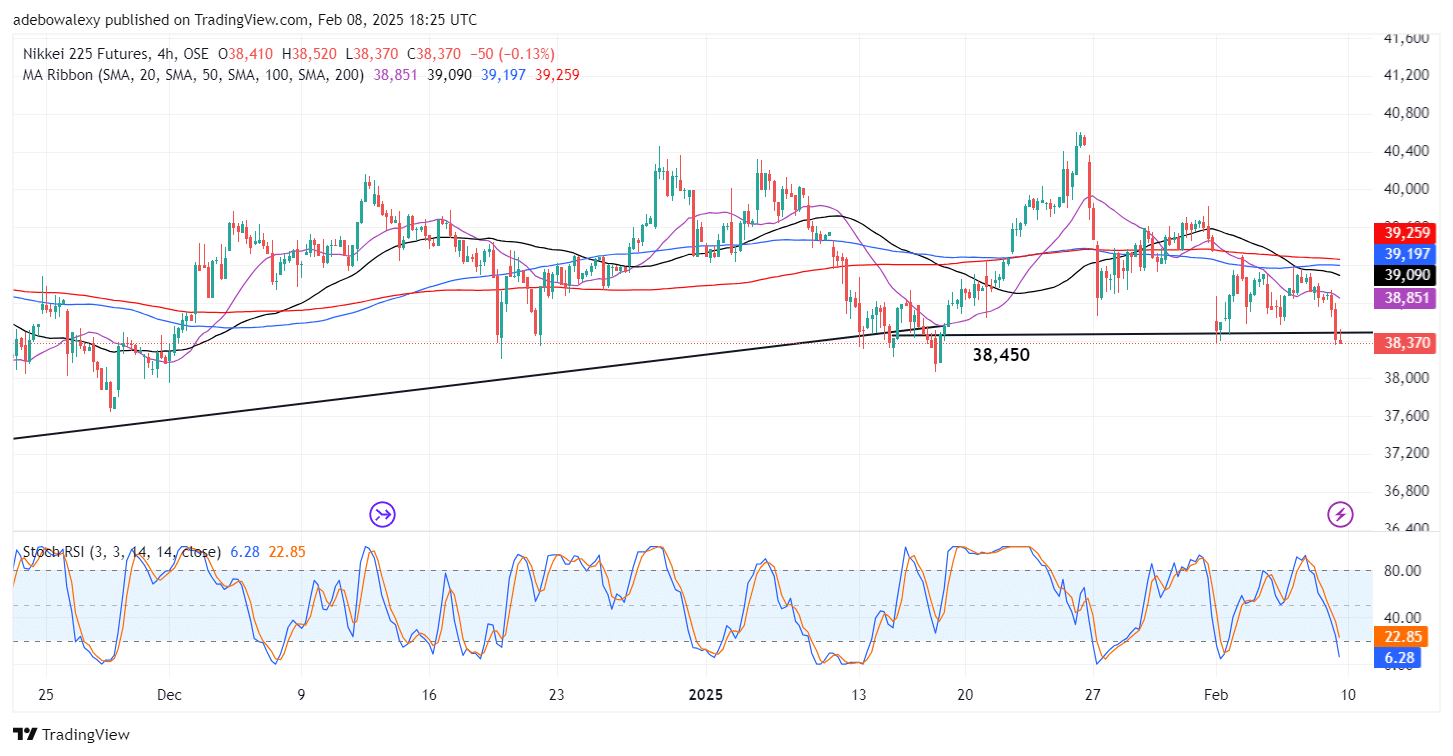
Task: Click the blue 39,197 SMA price label
Action: click(1405, 254)
